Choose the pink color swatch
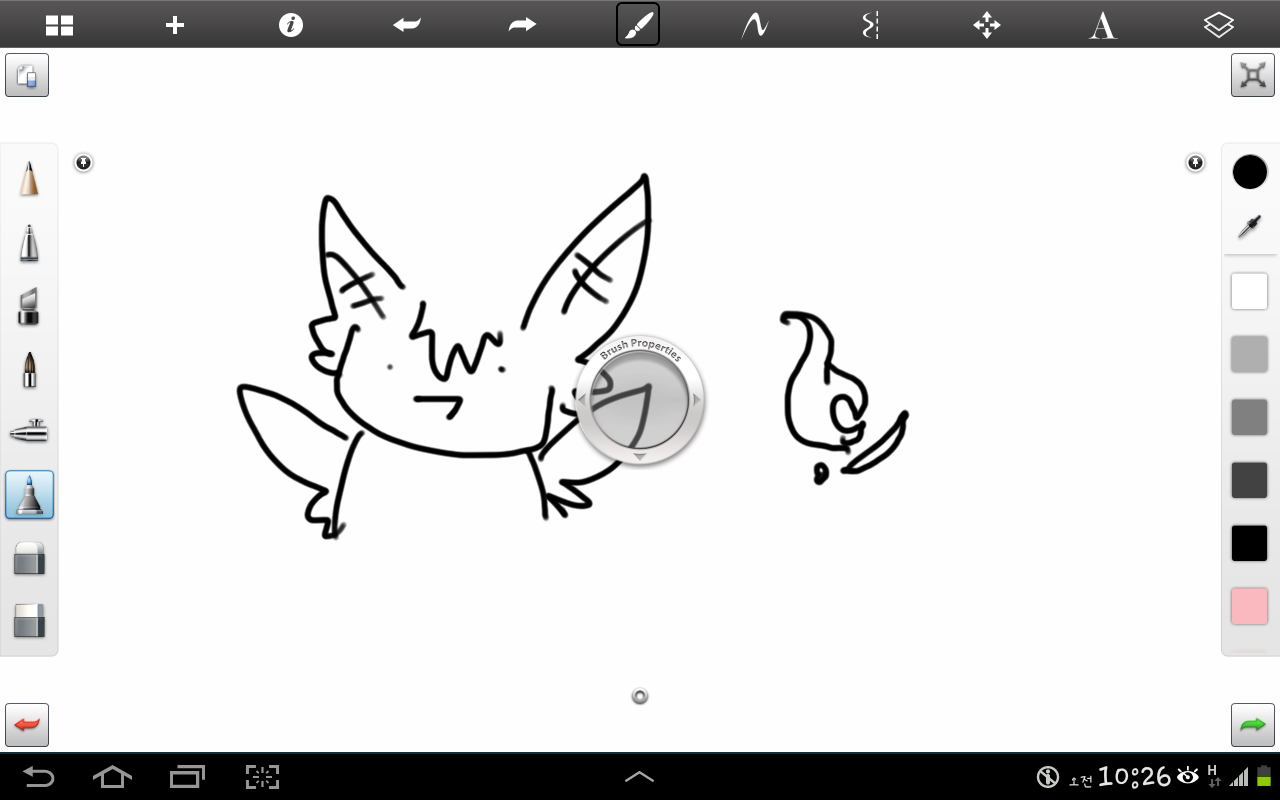The image size is (1280, 800). [x=1249, y=606]
